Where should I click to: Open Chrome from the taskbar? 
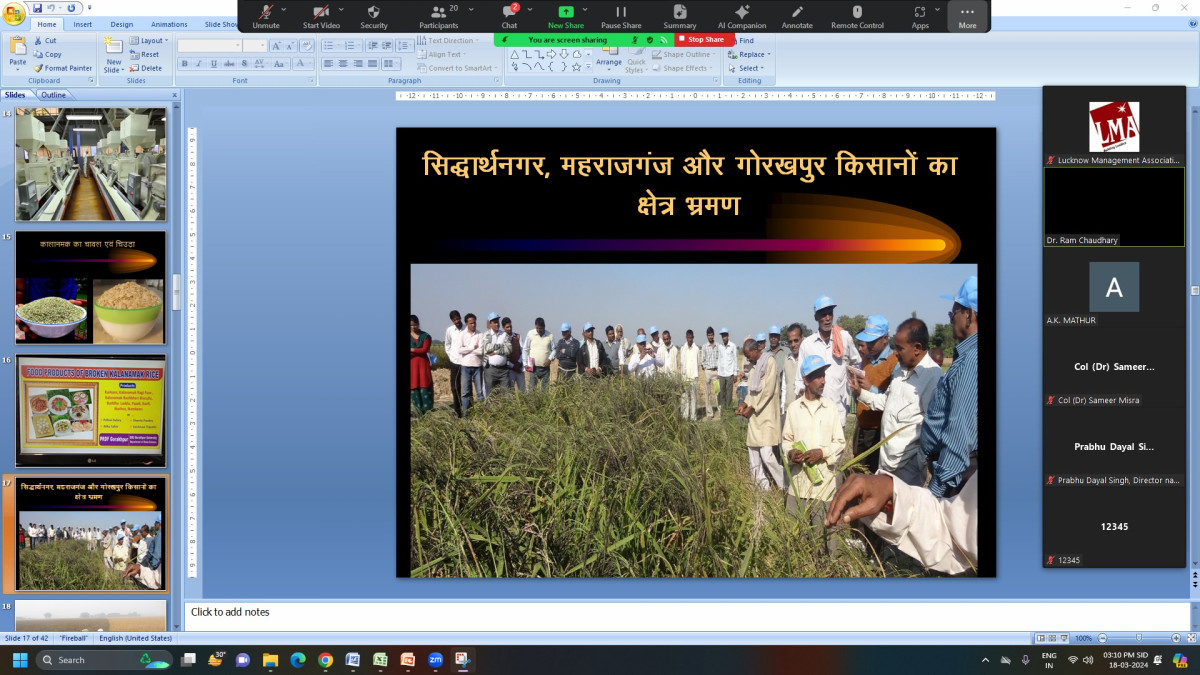tap(325, 660)
